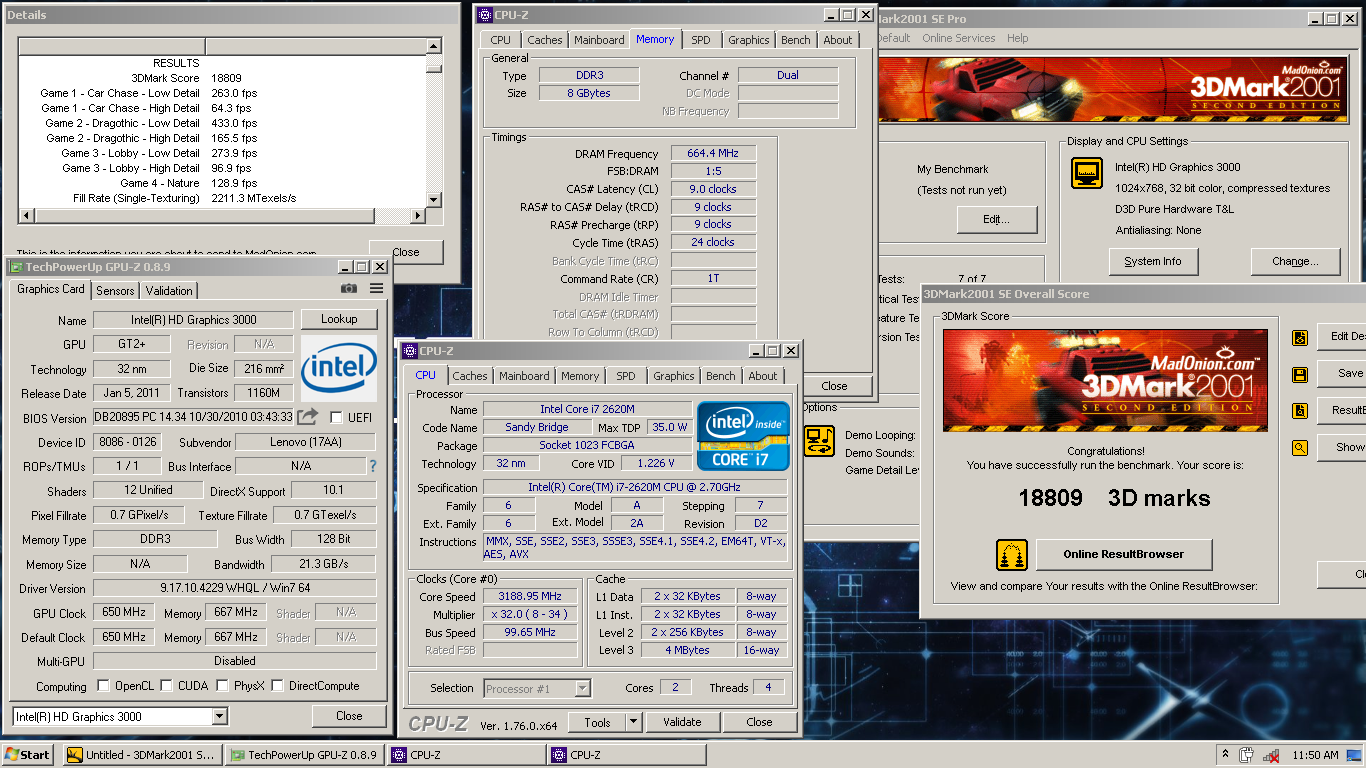Click the clock showing 11:50 AM
Image resolution: width=1366 pixels, height=768 pixels.
(1315, 755)
